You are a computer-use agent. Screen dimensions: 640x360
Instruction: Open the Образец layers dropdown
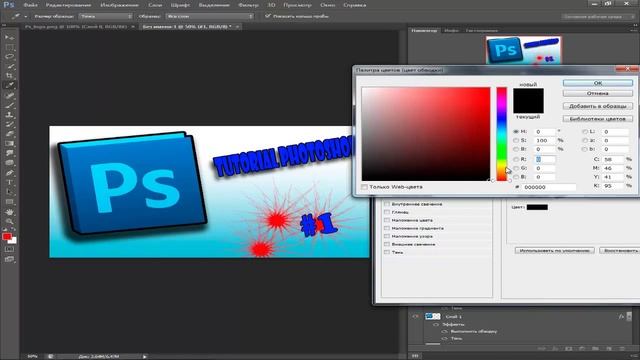[209, 16]
